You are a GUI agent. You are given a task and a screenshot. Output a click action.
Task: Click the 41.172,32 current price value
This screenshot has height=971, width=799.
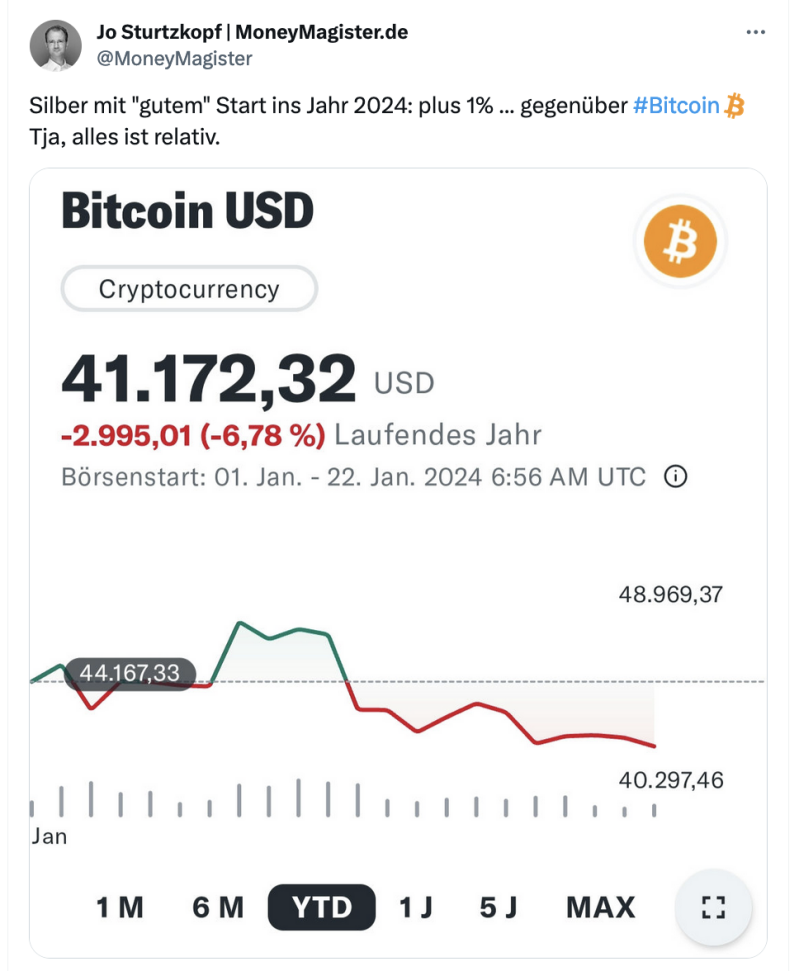[208, 381]
